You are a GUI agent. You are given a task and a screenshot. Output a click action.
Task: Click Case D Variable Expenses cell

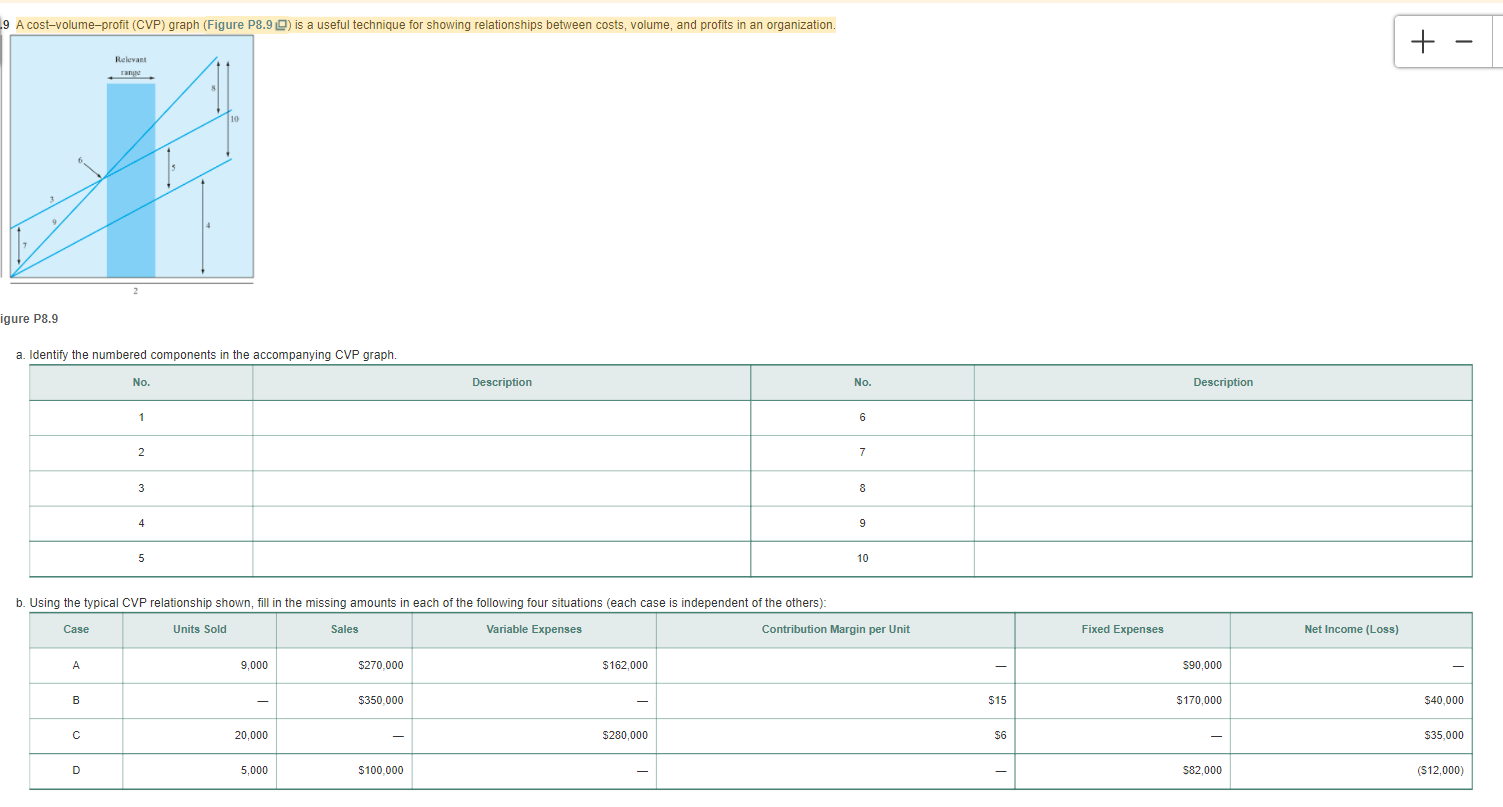coord(532,770)
